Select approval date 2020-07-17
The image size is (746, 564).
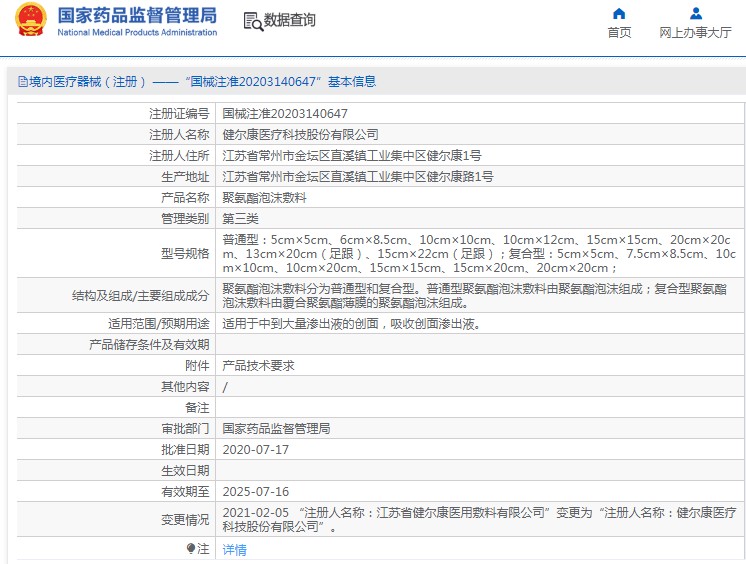255,450
